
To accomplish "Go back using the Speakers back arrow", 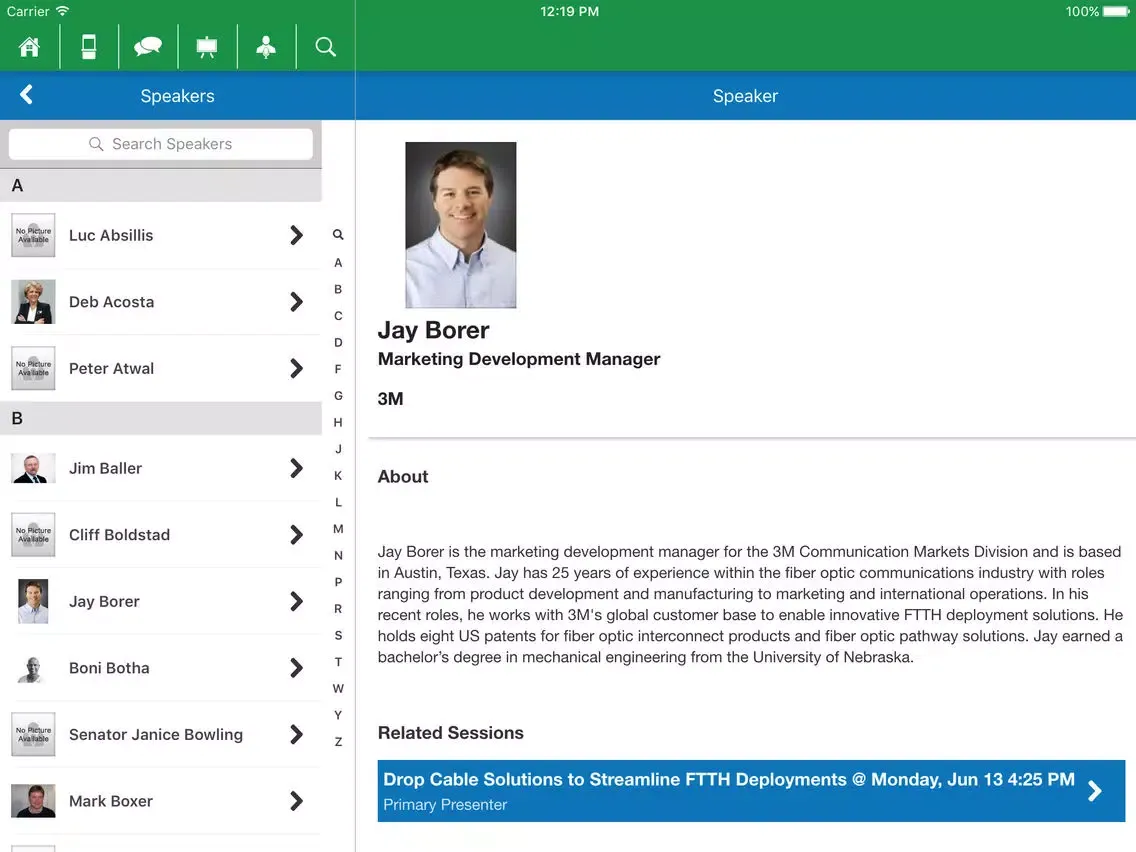I will coord(27,95).
